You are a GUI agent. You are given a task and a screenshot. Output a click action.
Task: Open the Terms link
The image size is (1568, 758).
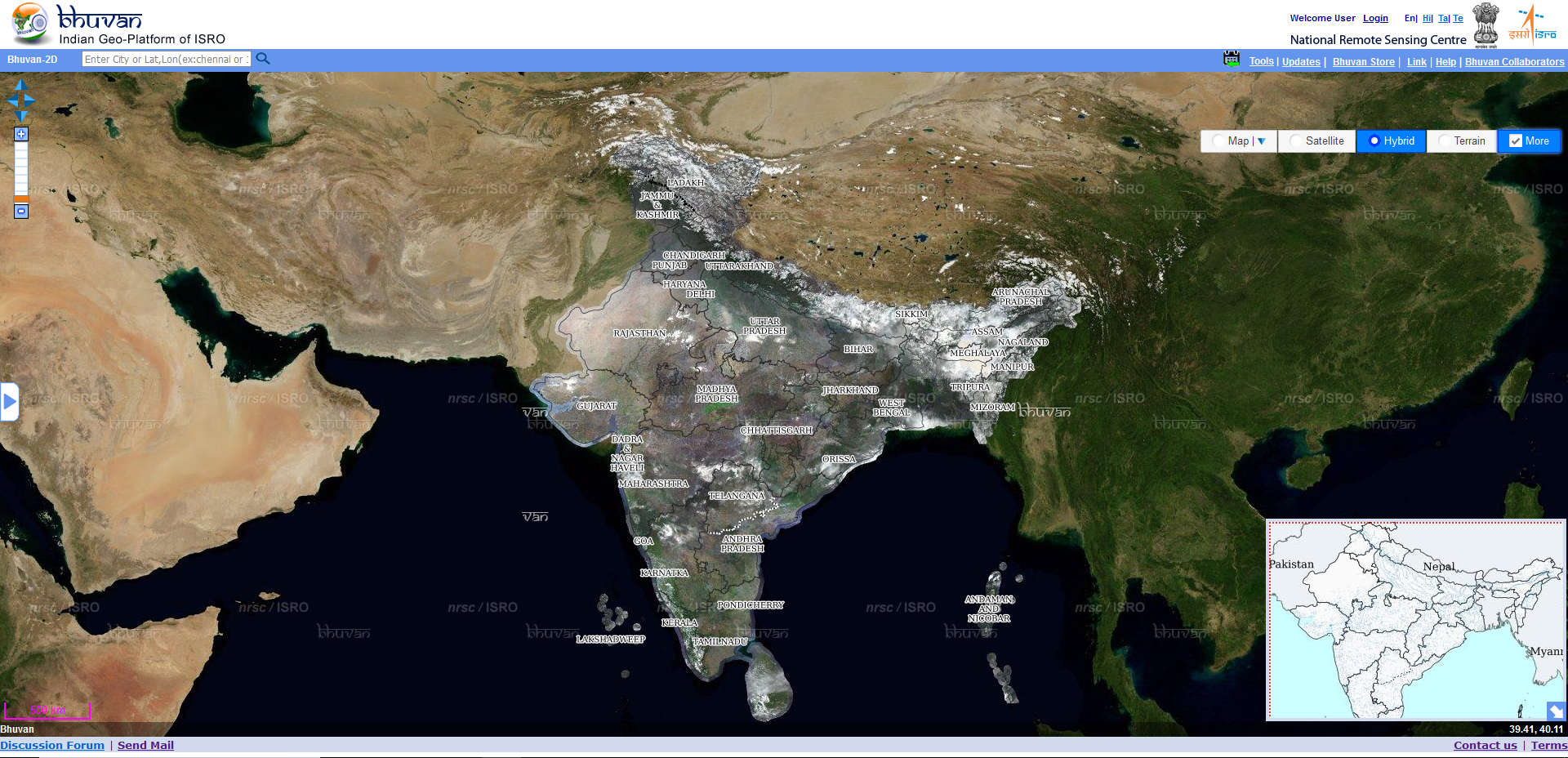pyautogui.click(x=1548, y=745)
